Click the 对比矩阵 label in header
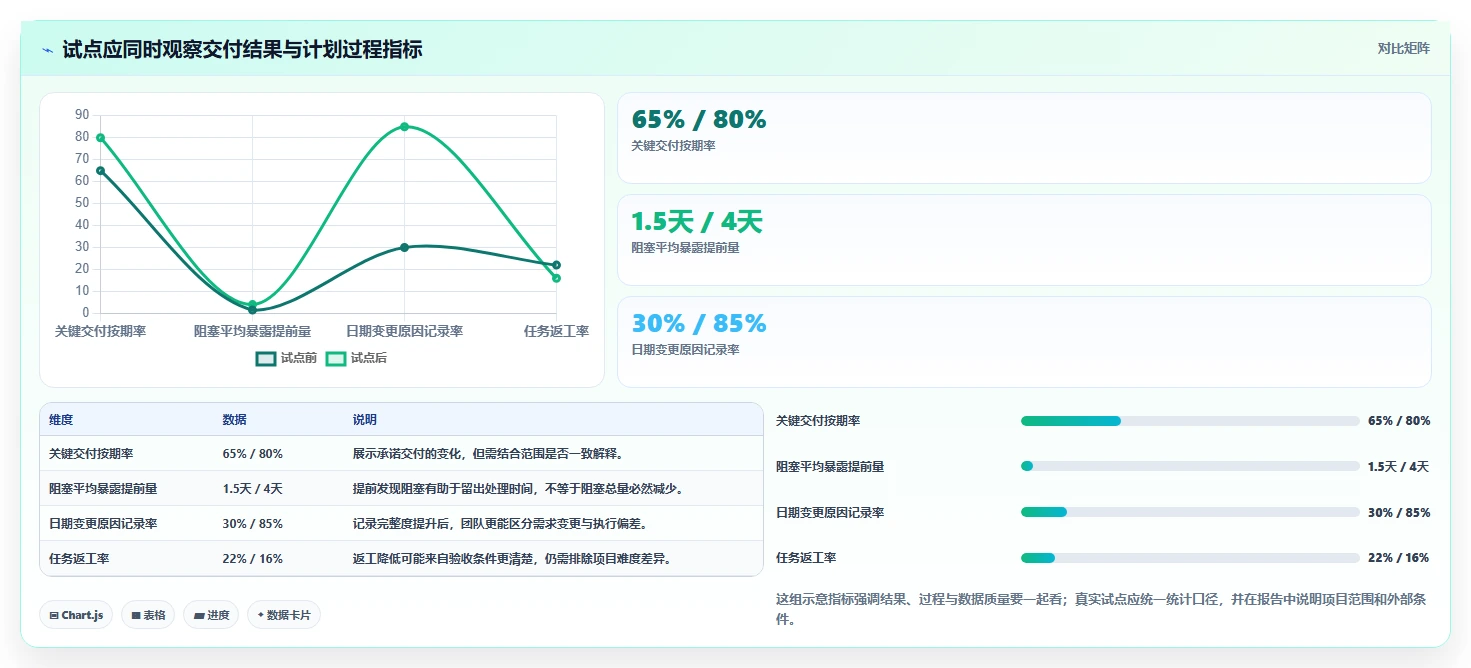Viewport: 1471px width, 668px height. 1403,48
